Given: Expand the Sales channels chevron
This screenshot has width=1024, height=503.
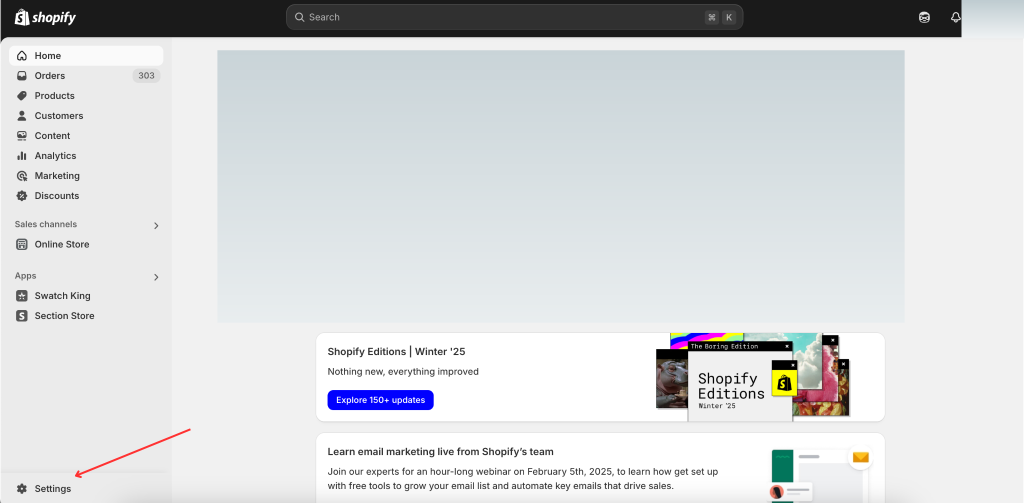Looking at the screenshot, I should (156, 225).
